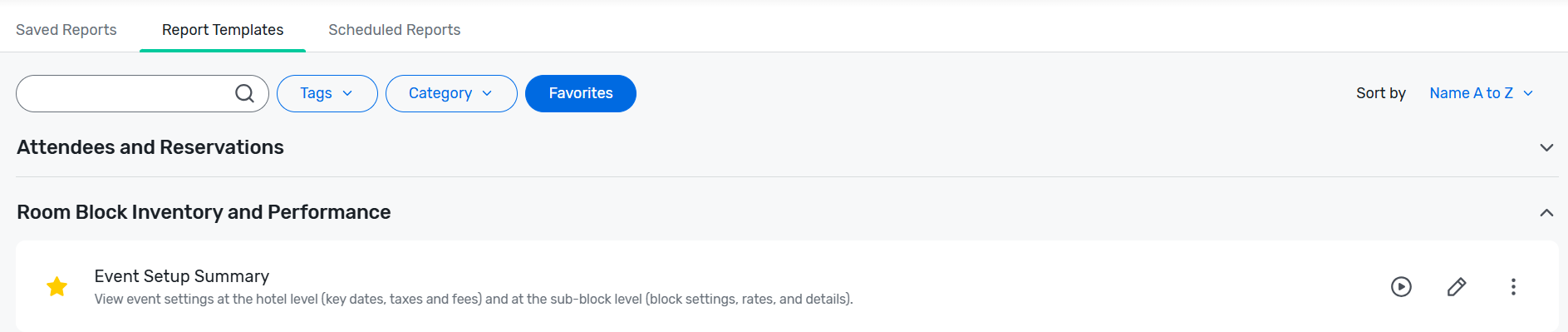
Task: Open the Category filter dropdown
Action: pyautogui.click(x=451, y=93)
